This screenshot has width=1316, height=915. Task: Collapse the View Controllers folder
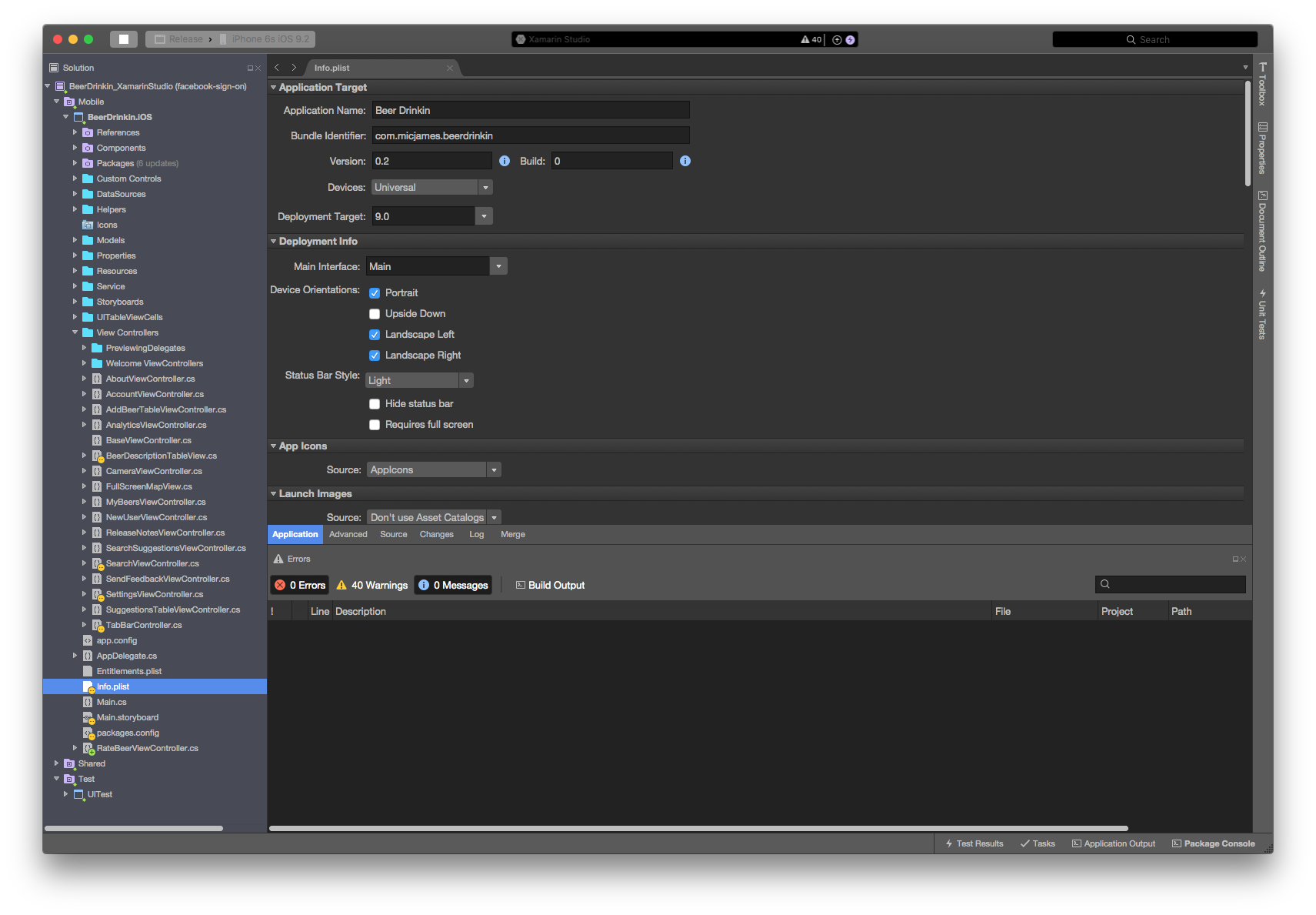point(75,332)
